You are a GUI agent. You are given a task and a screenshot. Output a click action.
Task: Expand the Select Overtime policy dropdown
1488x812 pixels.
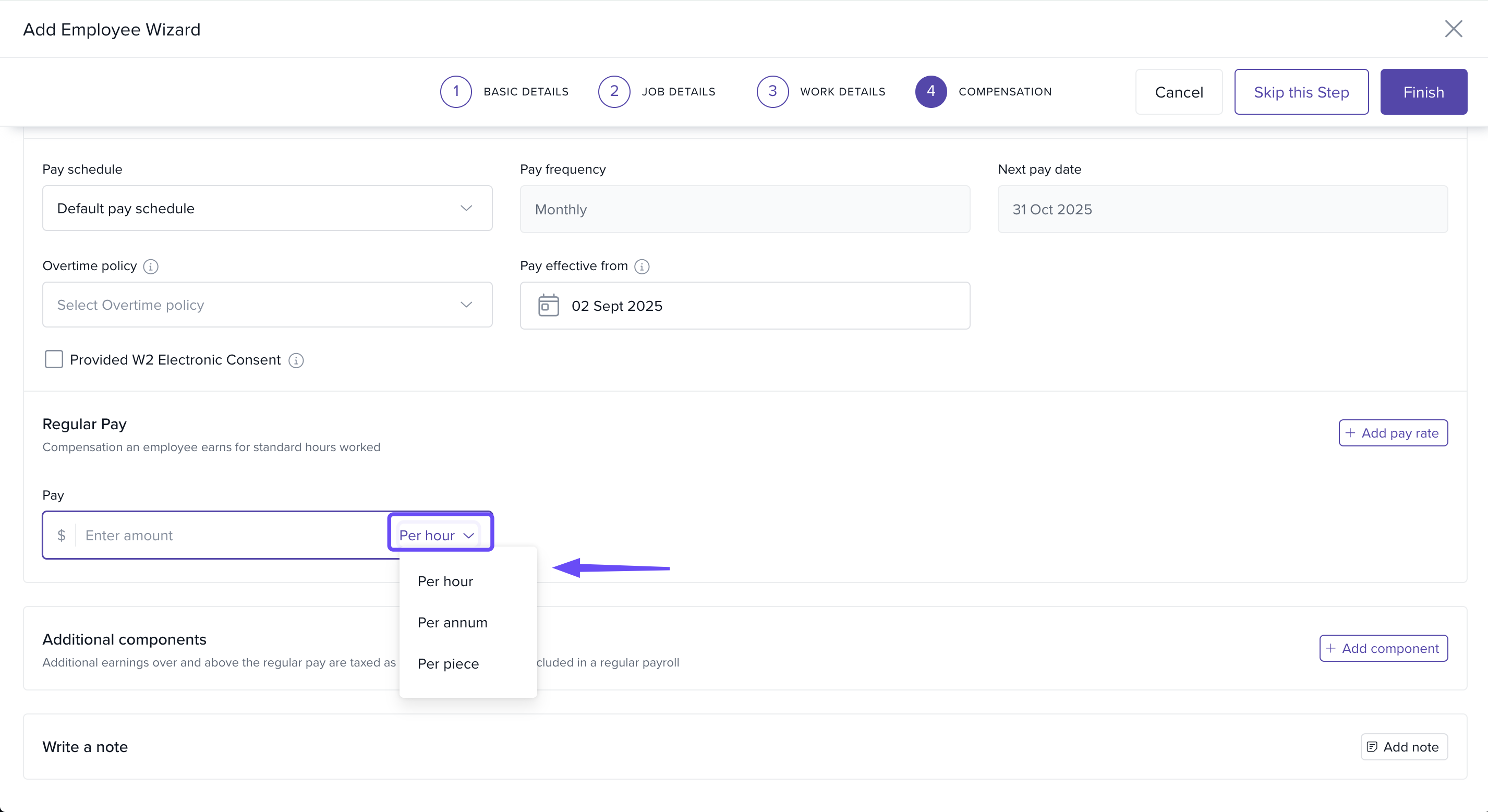coord(267,305)
